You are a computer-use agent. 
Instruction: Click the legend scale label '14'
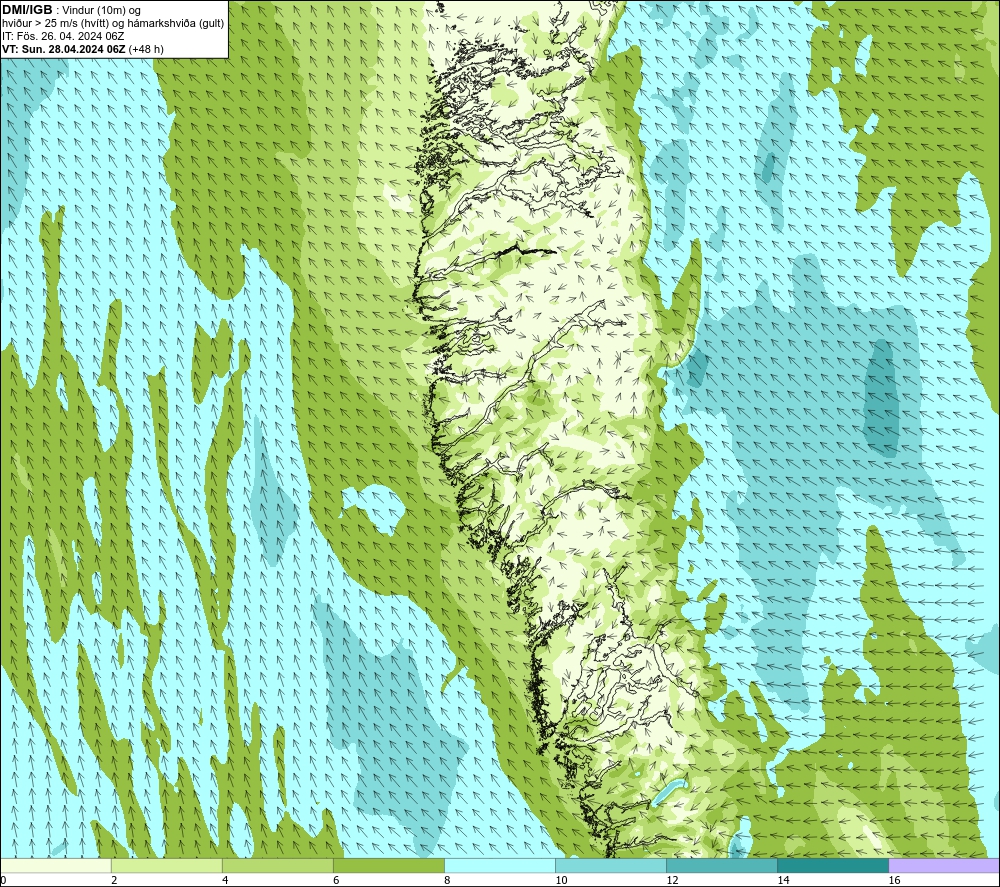783,880
